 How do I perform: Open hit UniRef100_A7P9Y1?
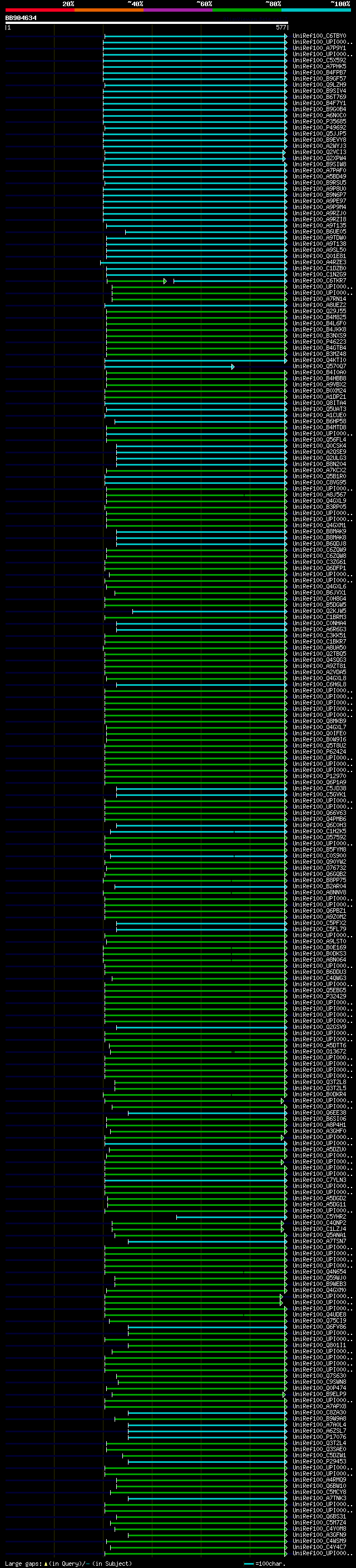tap(319, 48)
